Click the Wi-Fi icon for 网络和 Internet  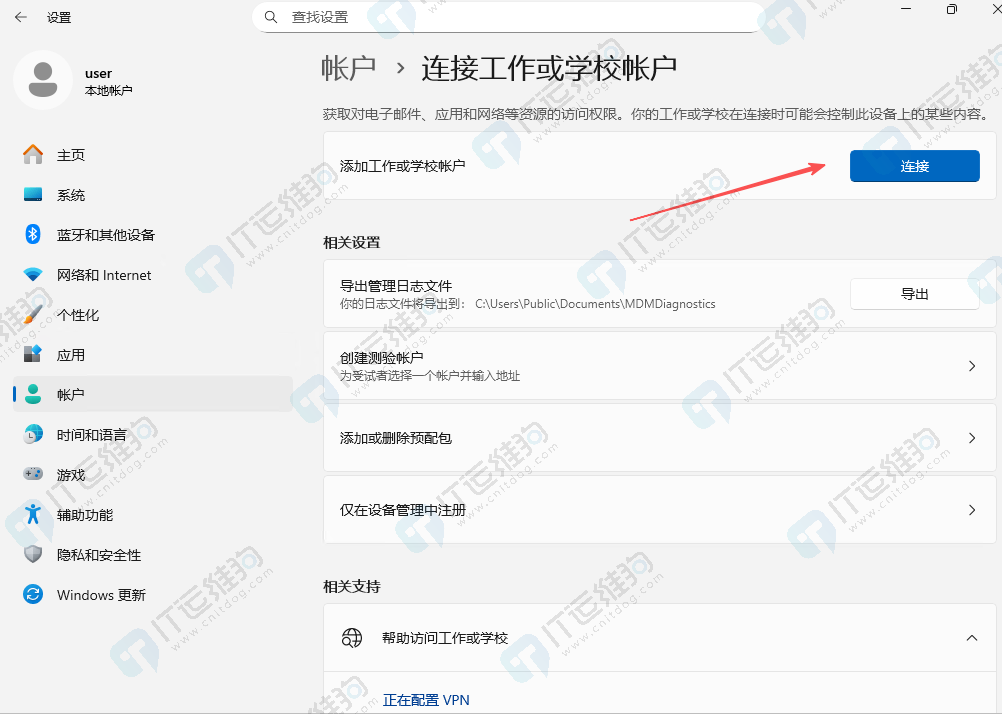[x=33, y=275]
